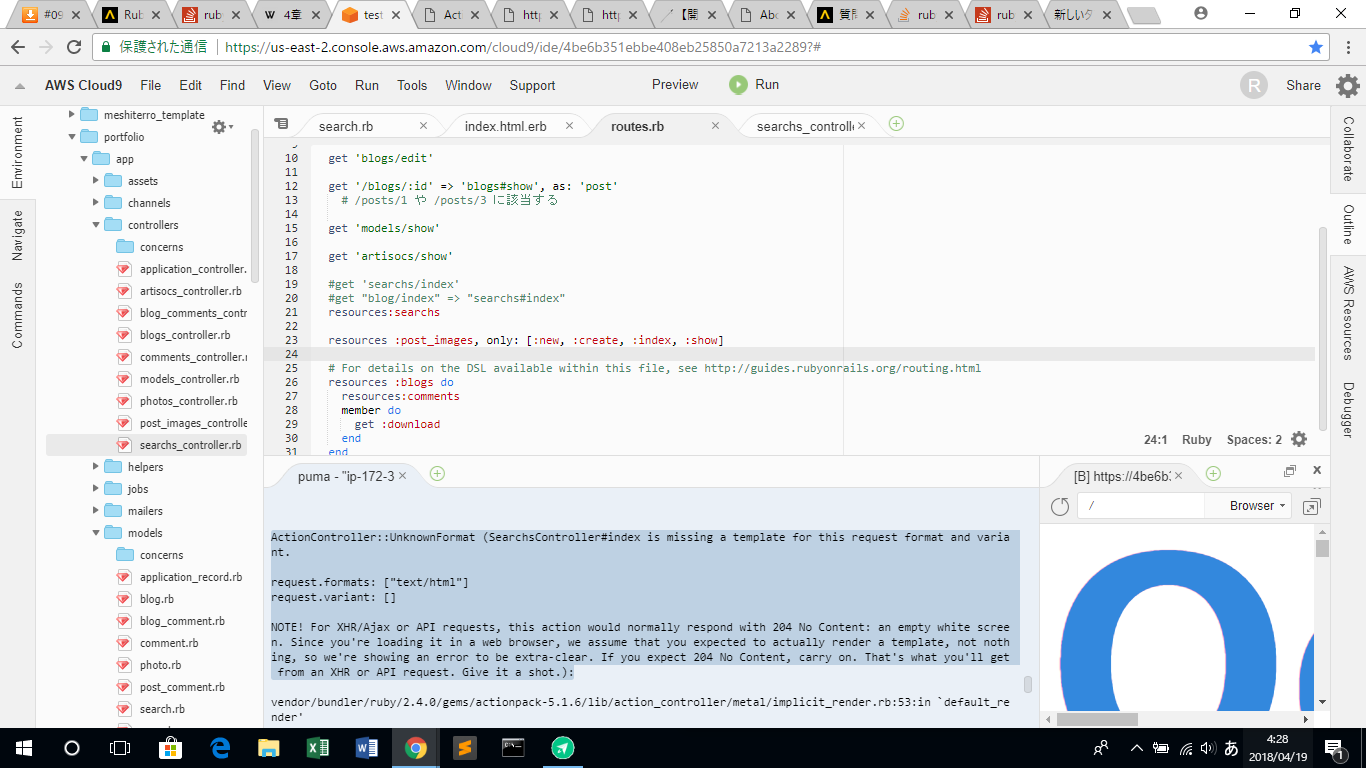Expand the channels folder

pos(96,203)
